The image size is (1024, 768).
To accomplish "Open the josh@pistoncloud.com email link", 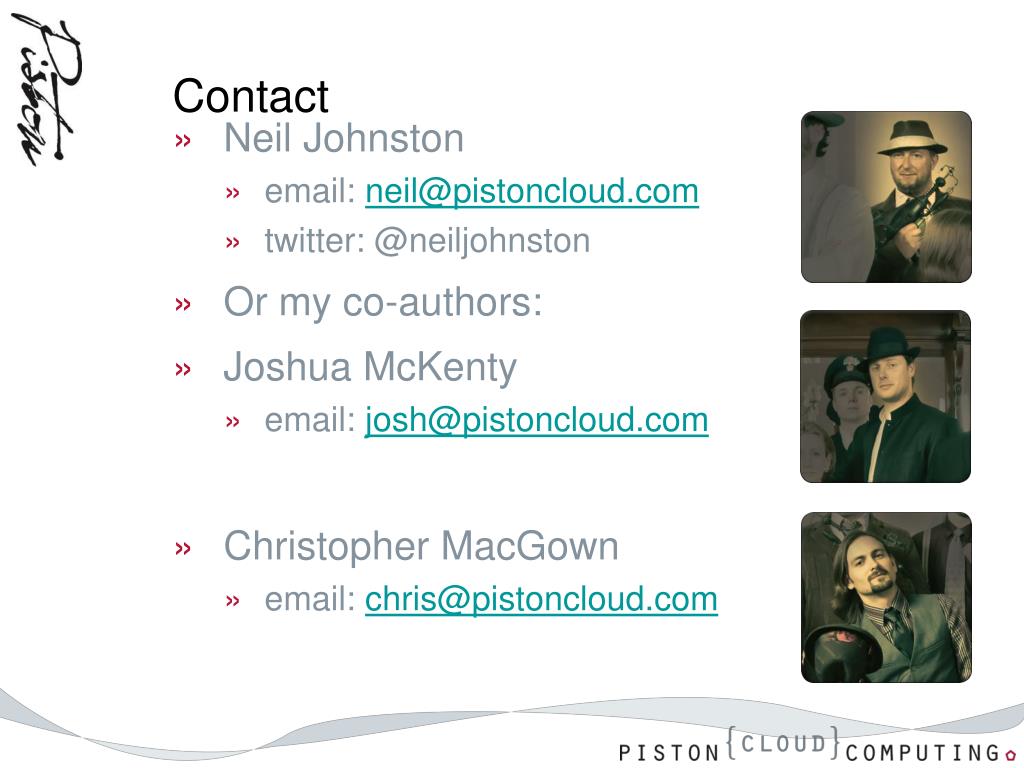I will pos(536,420).
